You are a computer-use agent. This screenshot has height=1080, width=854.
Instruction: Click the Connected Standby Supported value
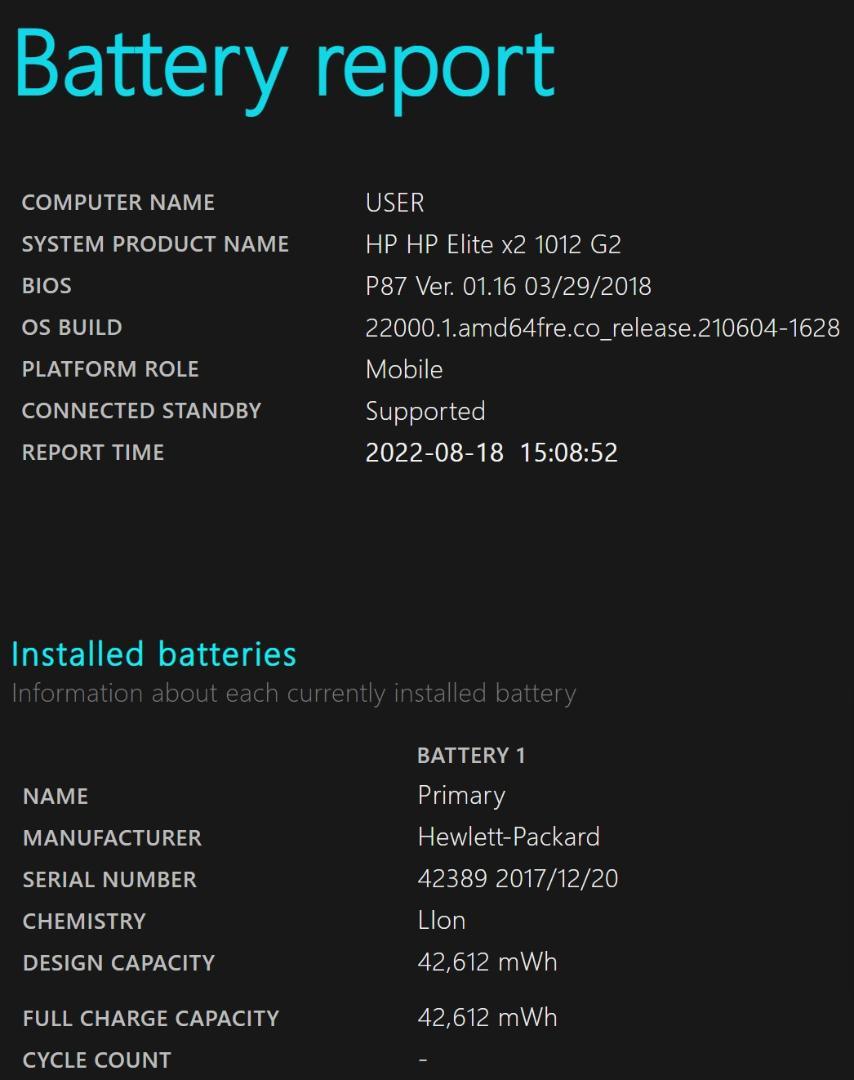click(x=426, y=412)
